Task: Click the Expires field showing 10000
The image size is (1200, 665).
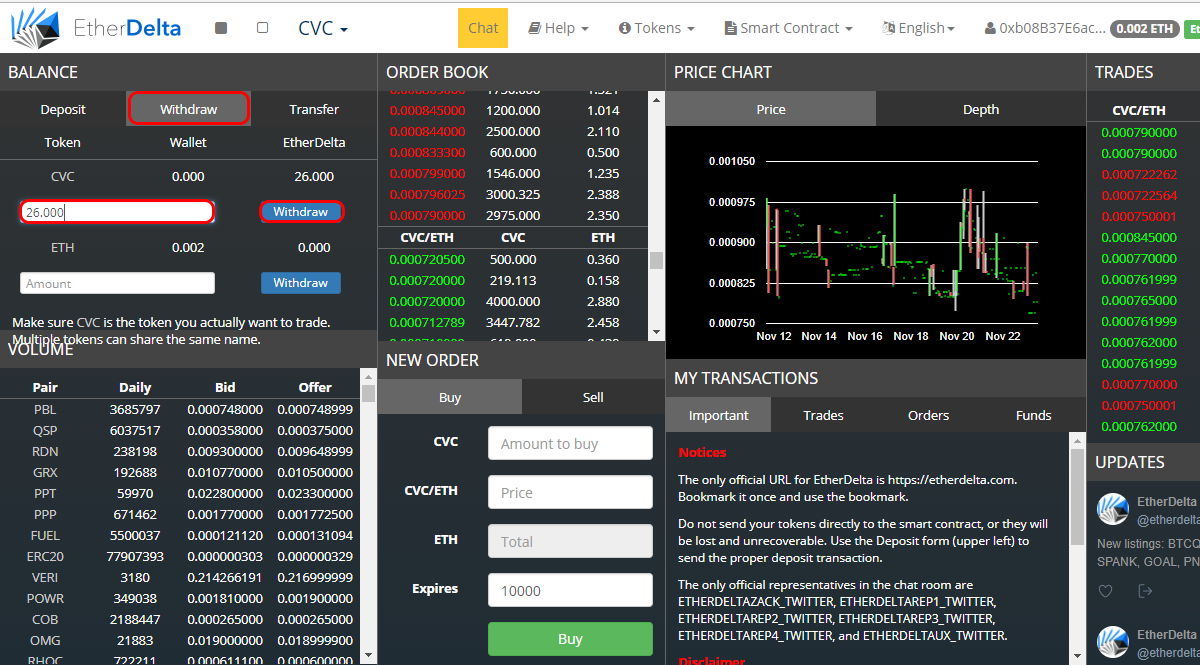Action: (570, 590)
